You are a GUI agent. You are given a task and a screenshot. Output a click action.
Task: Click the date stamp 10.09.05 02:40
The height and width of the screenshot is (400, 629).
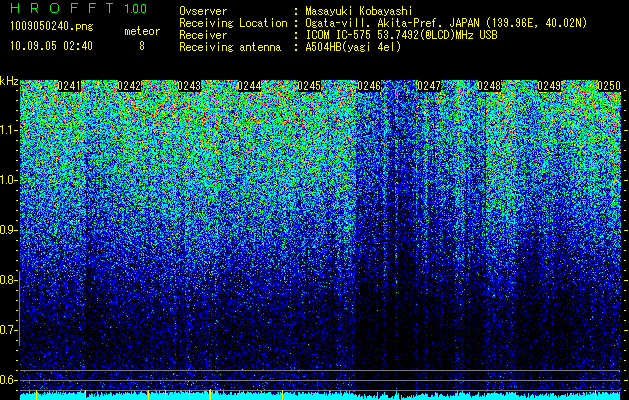tap(51, 46)
